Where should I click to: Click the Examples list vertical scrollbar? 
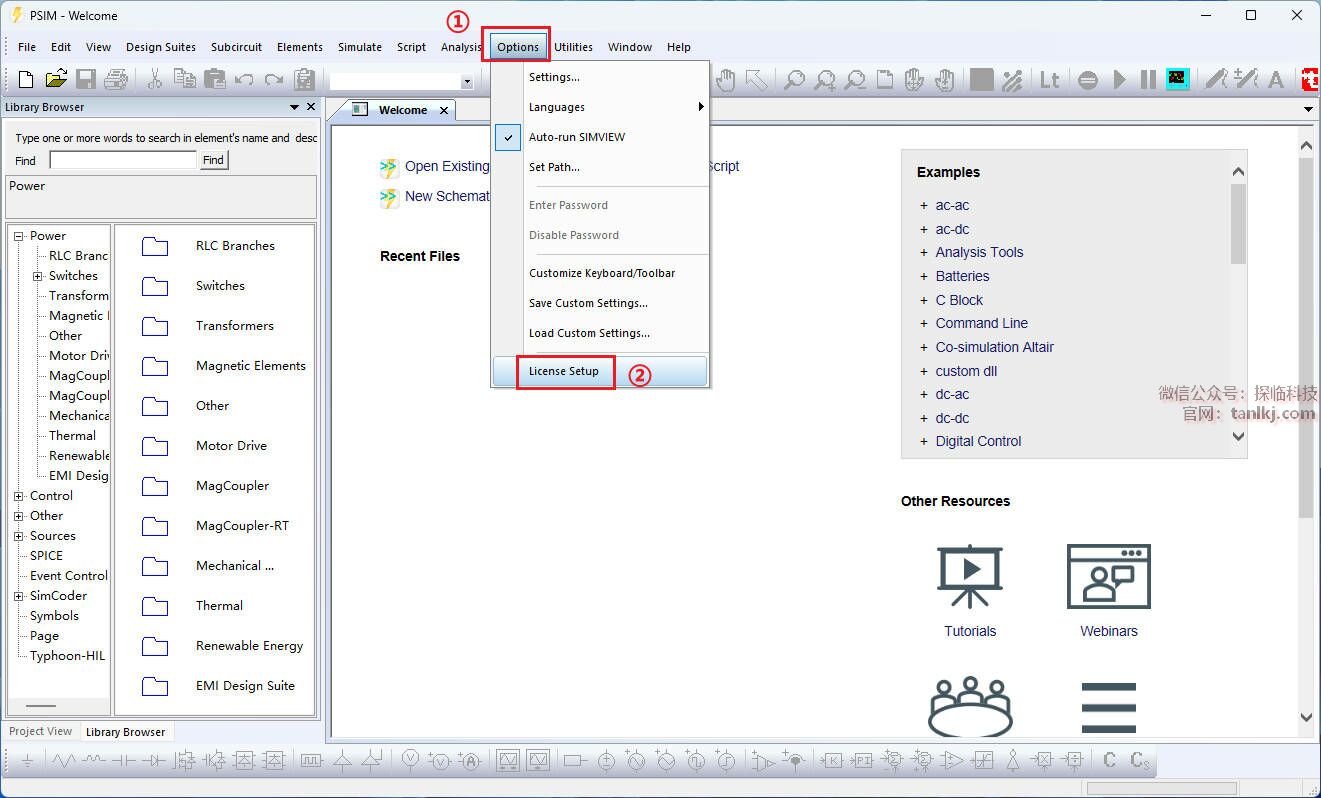point(1238,305)
